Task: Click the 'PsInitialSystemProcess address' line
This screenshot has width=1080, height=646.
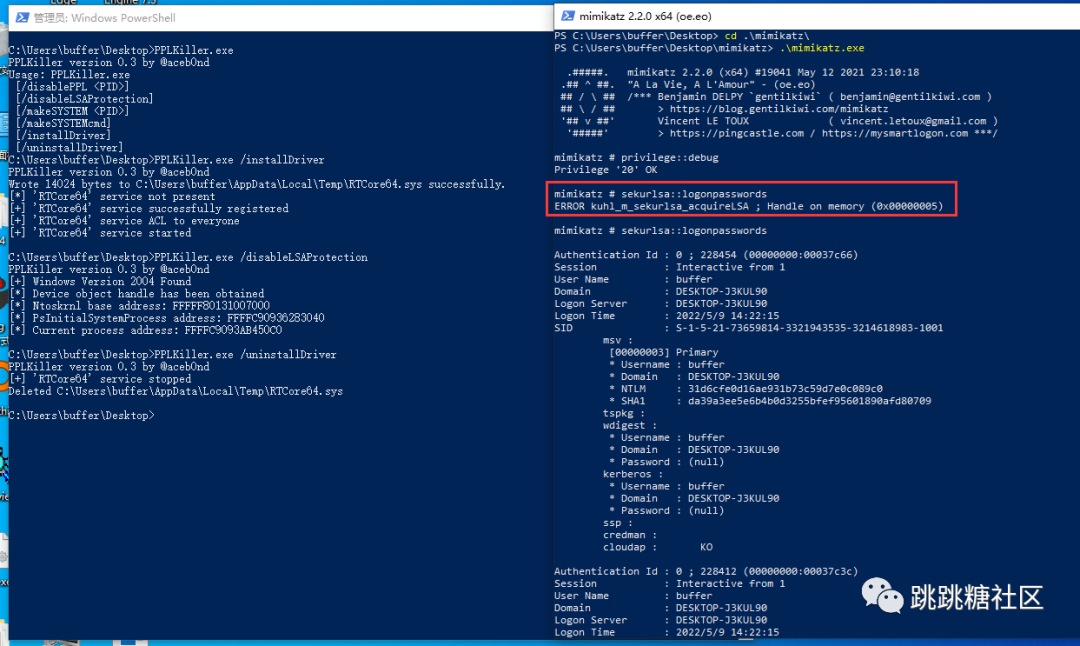Action: pyautogui.click(x=167, y=318)
